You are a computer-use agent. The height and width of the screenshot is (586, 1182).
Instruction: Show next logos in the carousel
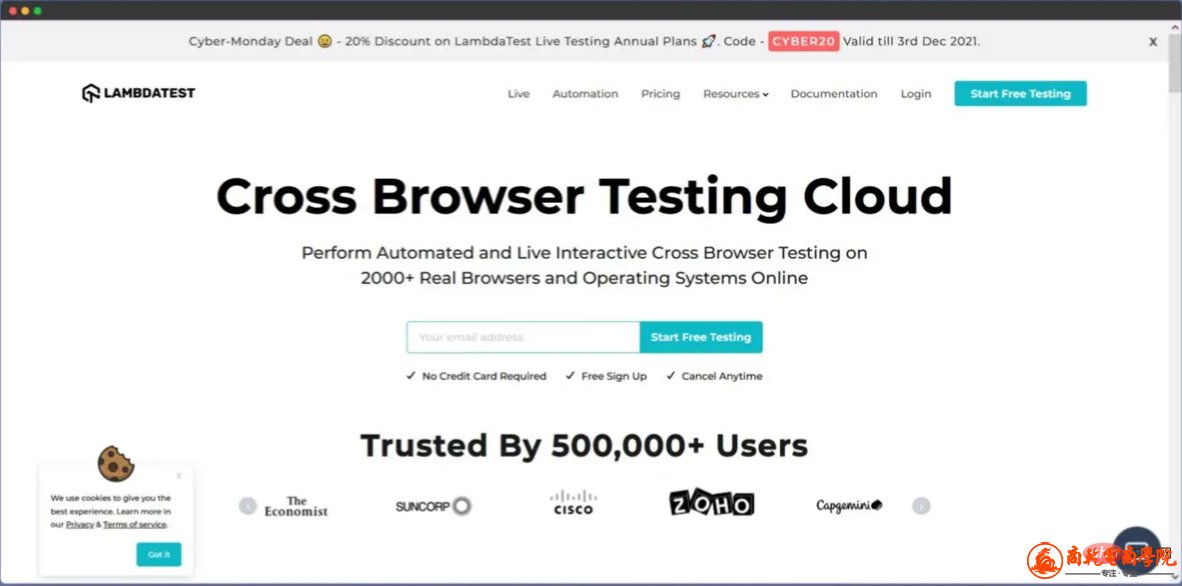pyautogui.click(x=921, y=506)
